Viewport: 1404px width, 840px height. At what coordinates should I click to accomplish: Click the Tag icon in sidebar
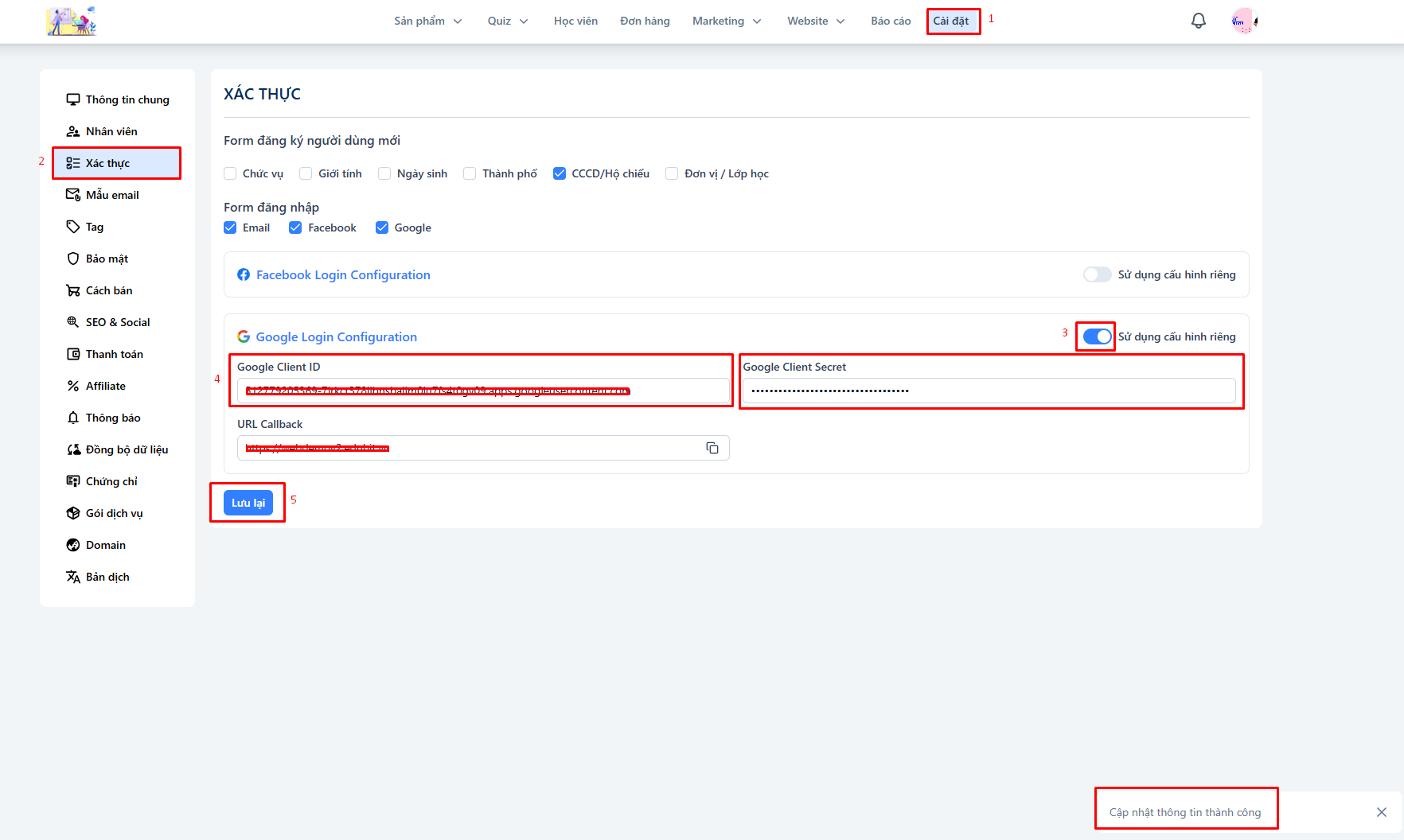(73, 227)
